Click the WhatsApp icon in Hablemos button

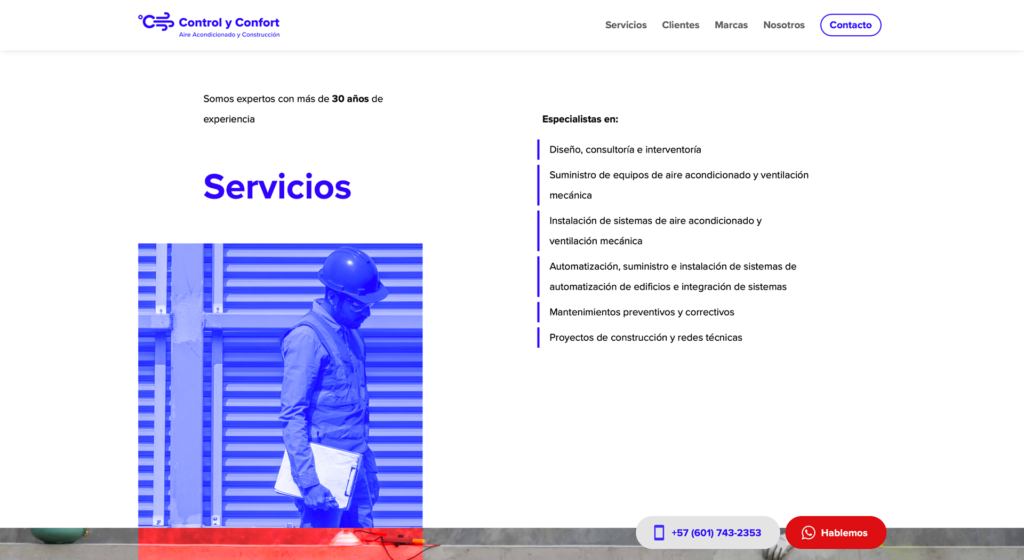808,533
